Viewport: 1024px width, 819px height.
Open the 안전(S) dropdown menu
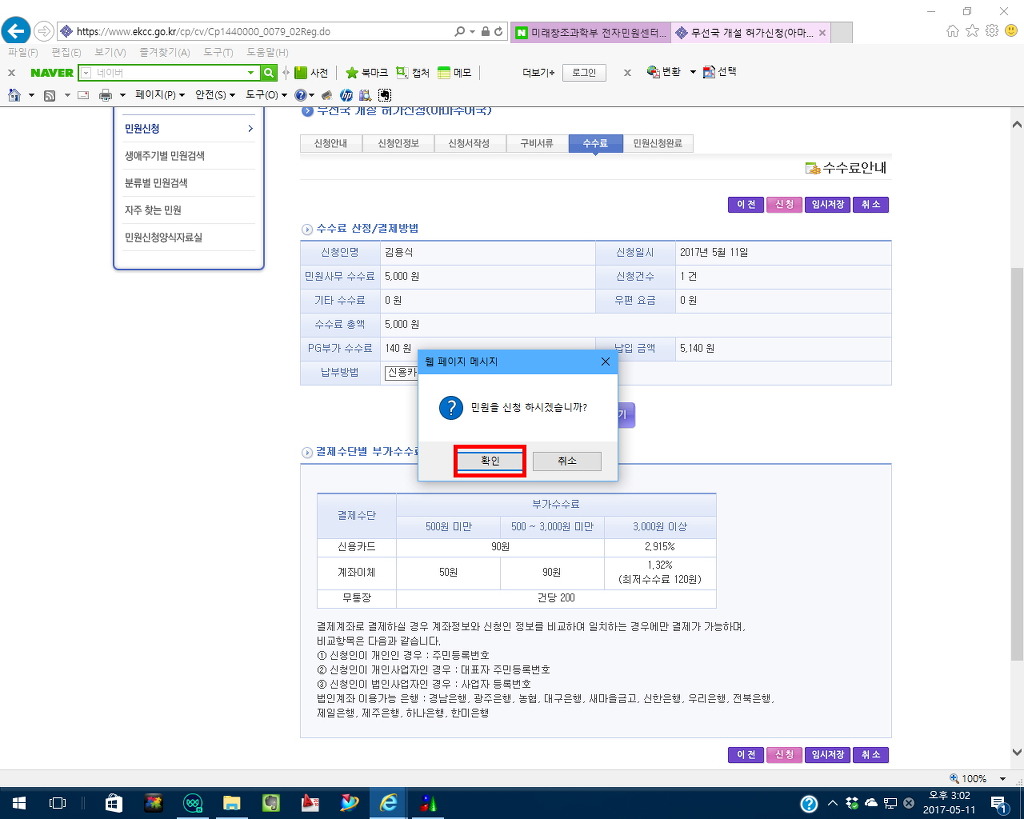tap(215, 95)
